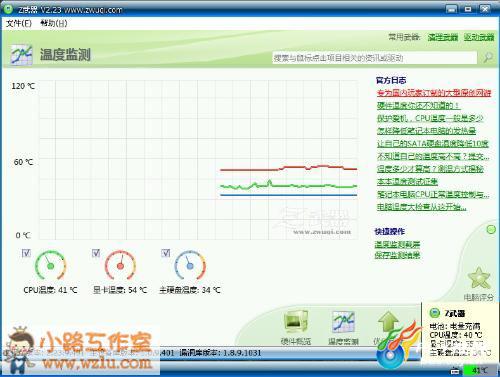Image resolution: width=500 pixels, height=377 pixels.
Task: Click the green circle indicator above the star
Action: pyautogui.click(x=491, y=229)
